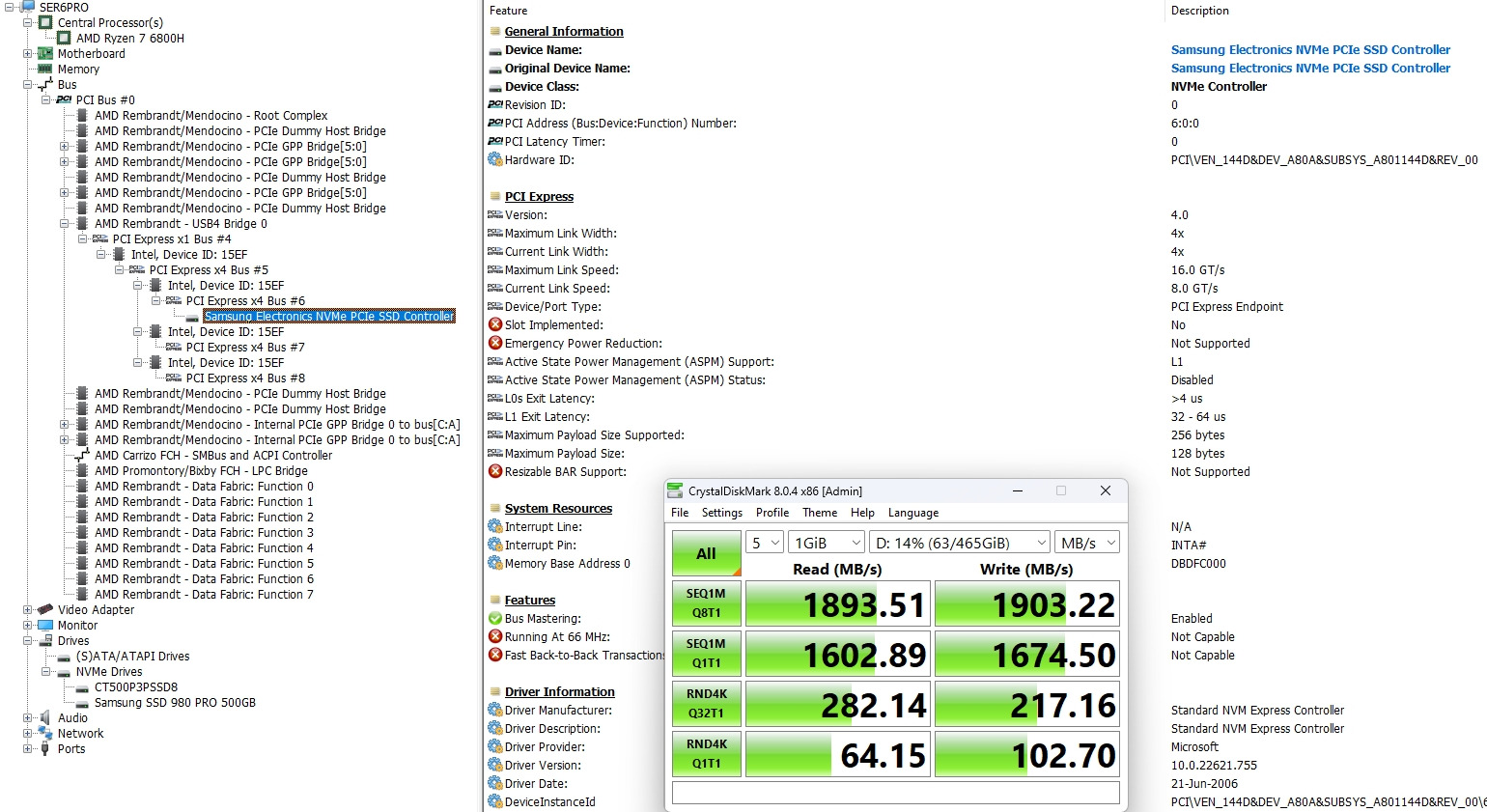Collapse the PCI Express x1 Bus #4 node
This screenshot has width=1487, height=812.
pos(82,238)
